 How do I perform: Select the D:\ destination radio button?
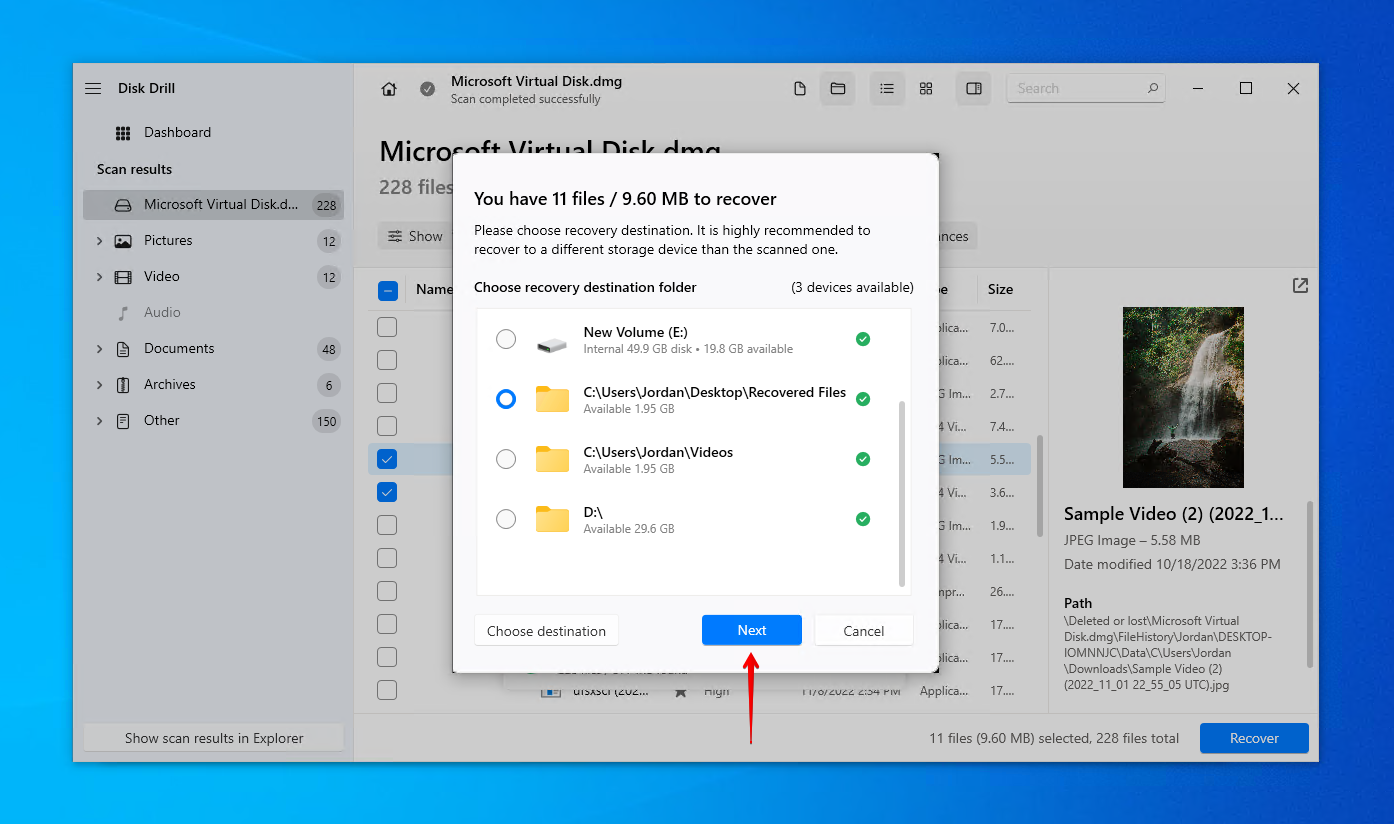506,519
